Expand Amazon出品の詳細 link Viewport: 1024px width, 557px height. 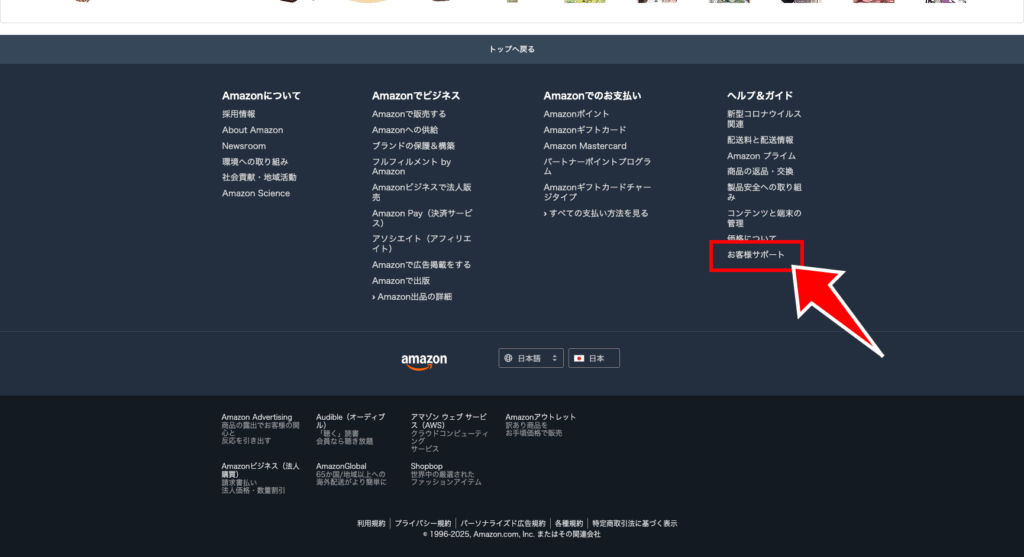412,296
